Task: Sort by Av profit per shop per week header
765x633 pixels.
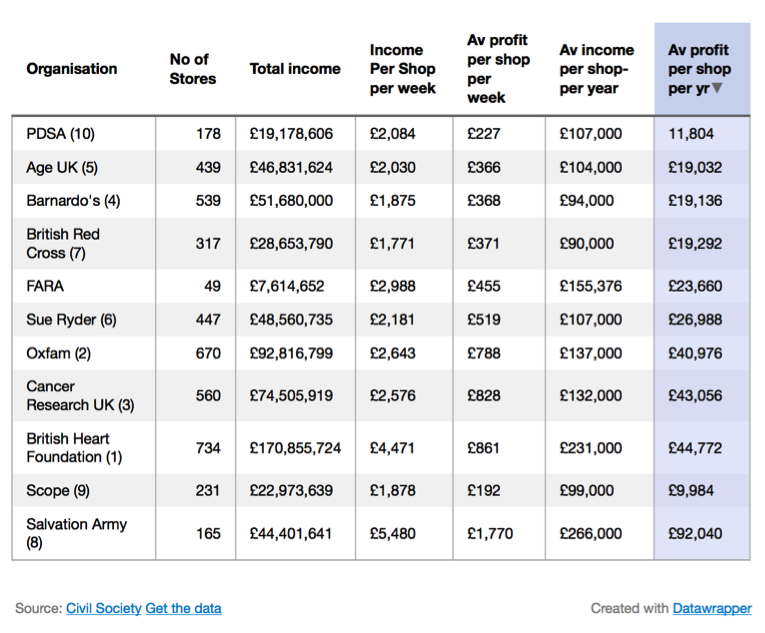Action: pyautogui.click(x=498, y=69)
